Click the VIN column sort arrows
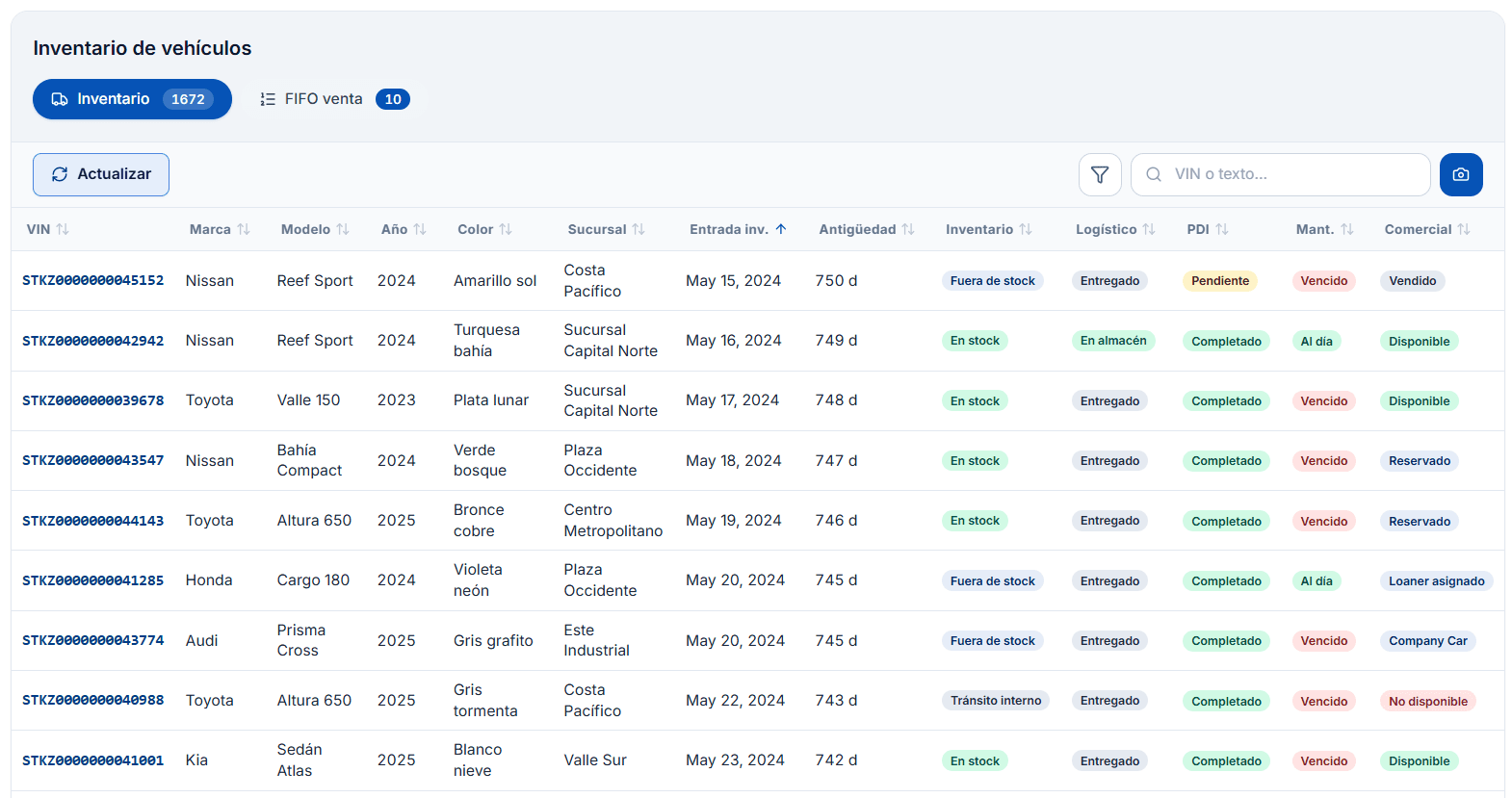This screenshot has width=1512, height=798. click(63, 229)
